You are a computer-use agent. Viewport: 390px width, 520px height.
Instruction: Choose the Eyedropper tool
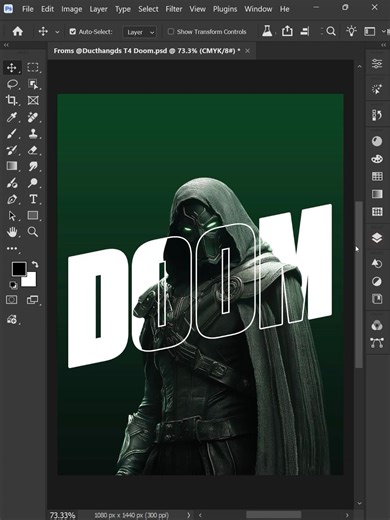(12, 117)
